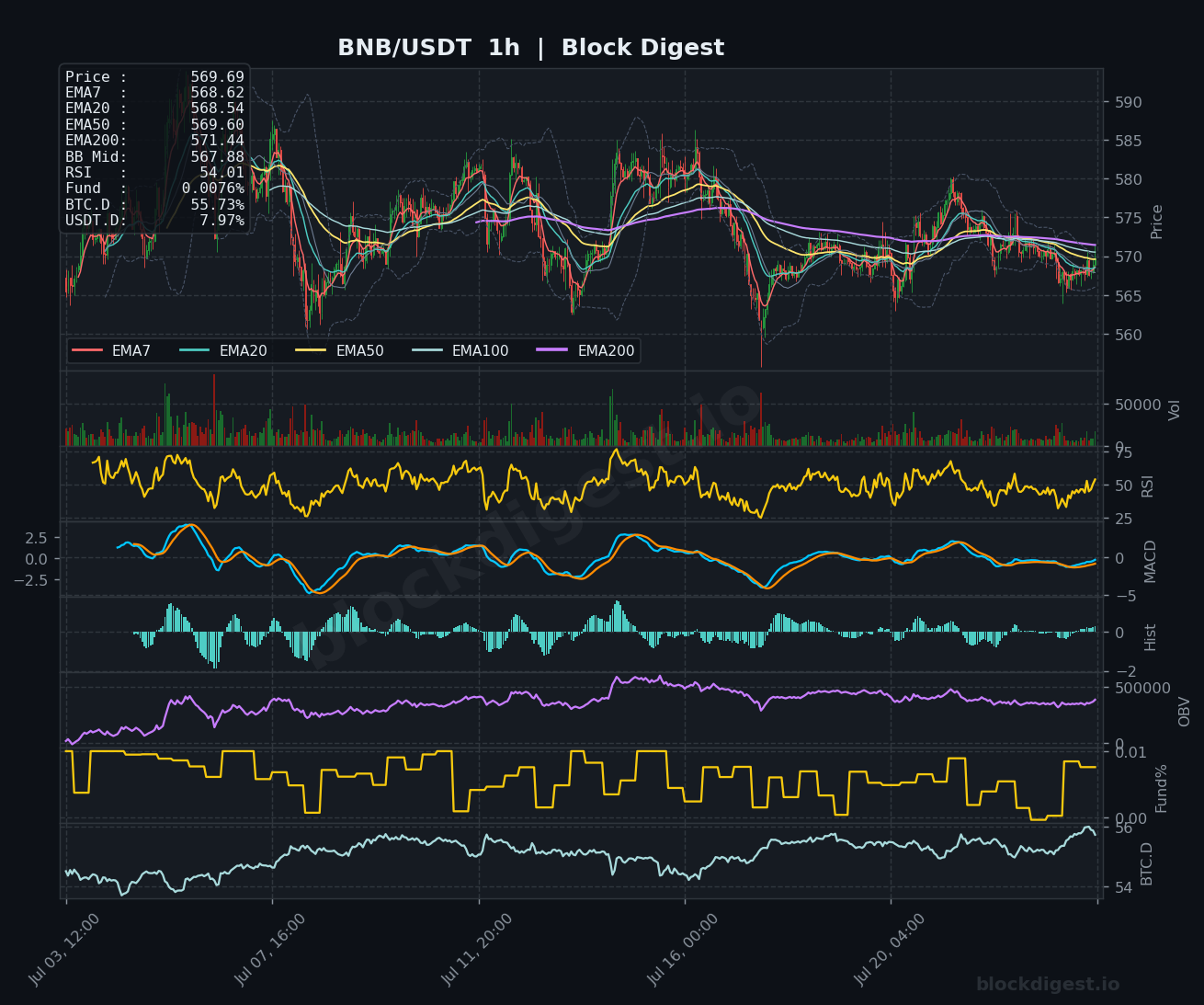The image size is (1204, 1005).
Task: Click the Jul 20, 04:00 date label
Action: 890,950
